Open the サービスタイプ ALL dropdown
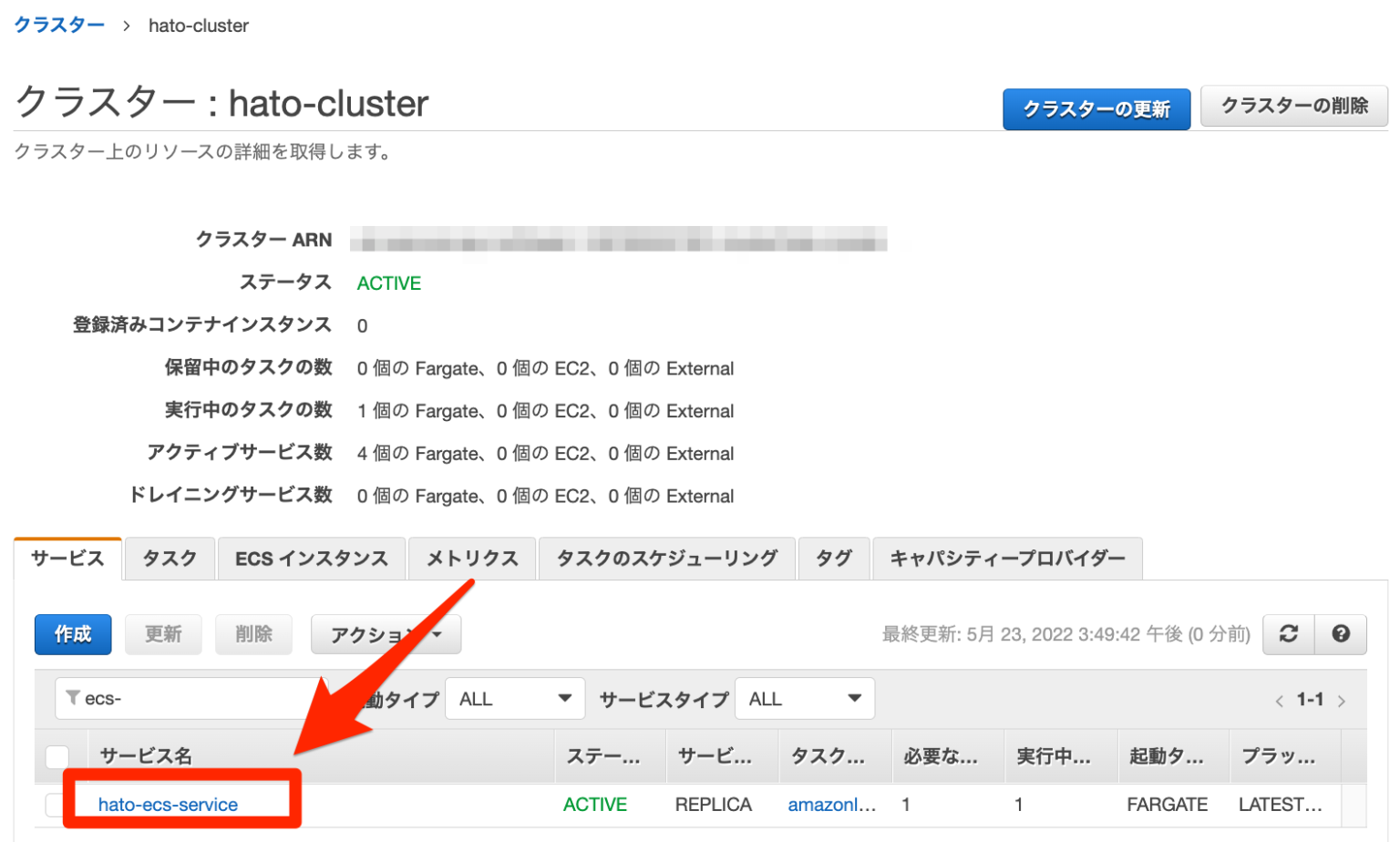This screenshot has width=1400, height=842. [803, 698]
